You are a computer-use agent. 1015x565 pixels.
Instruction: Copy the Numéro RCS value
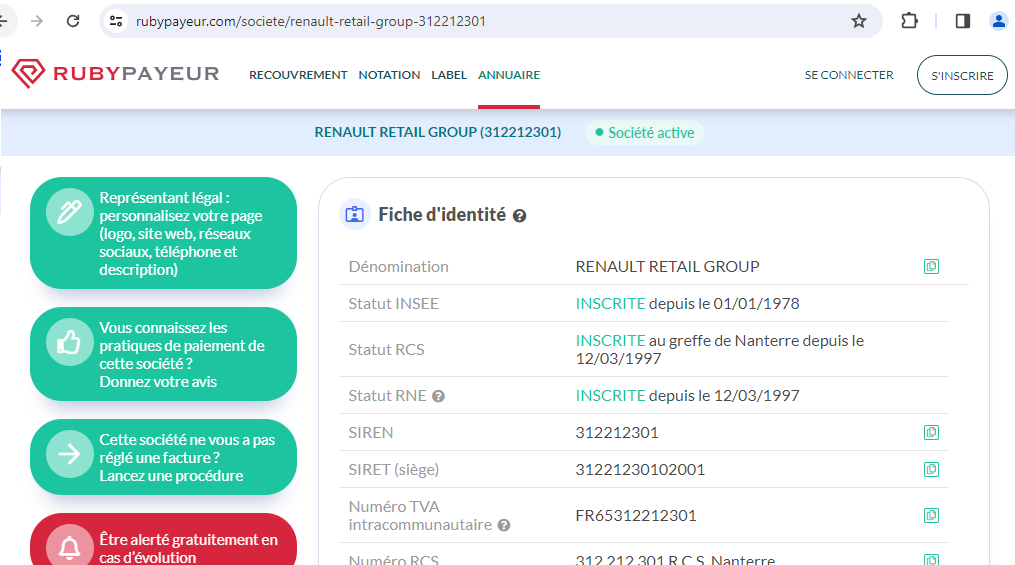pos(931,559)
